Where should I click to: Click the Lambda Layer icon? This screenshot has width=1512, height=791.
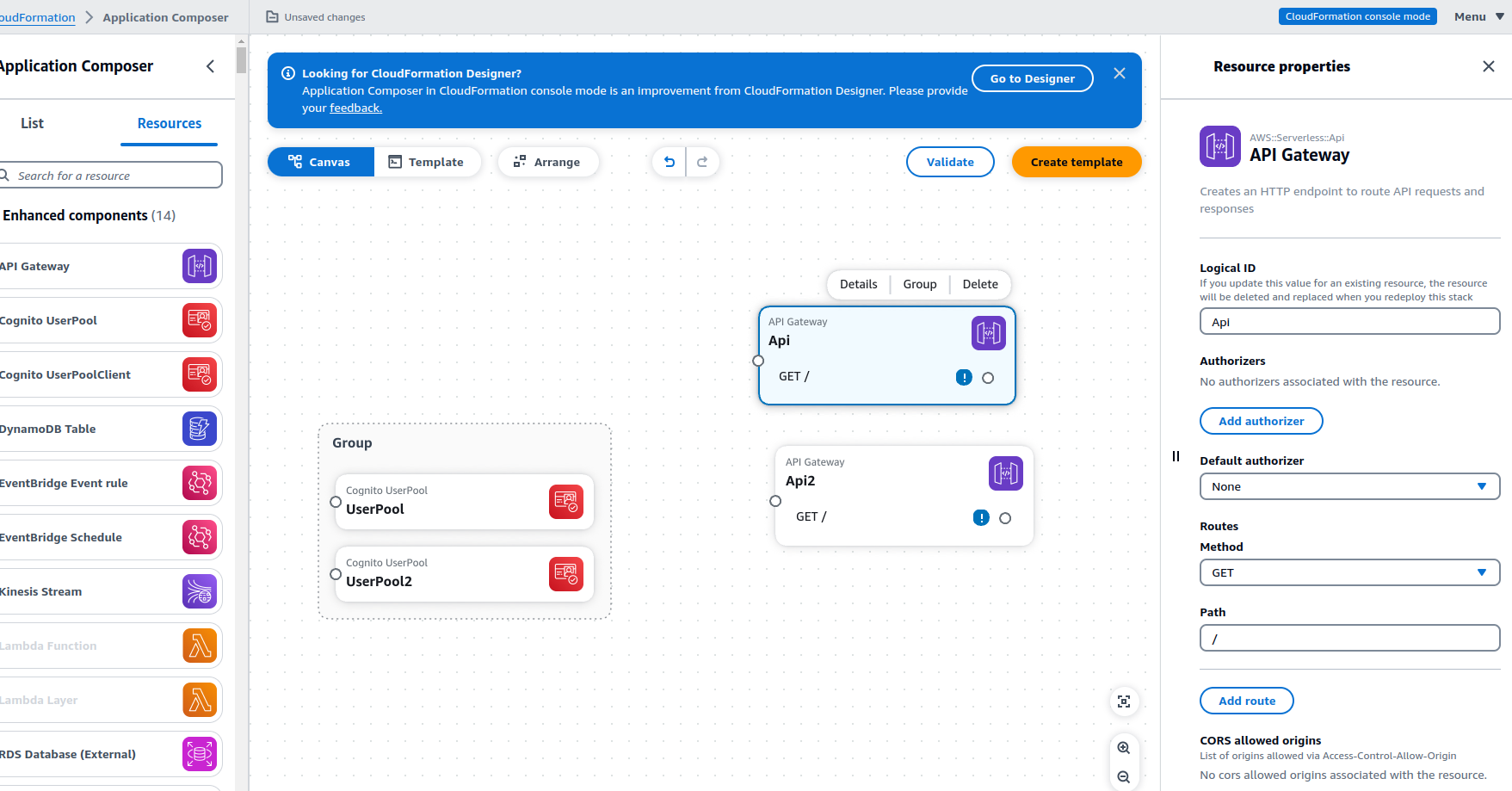click(x=200, y=700)
